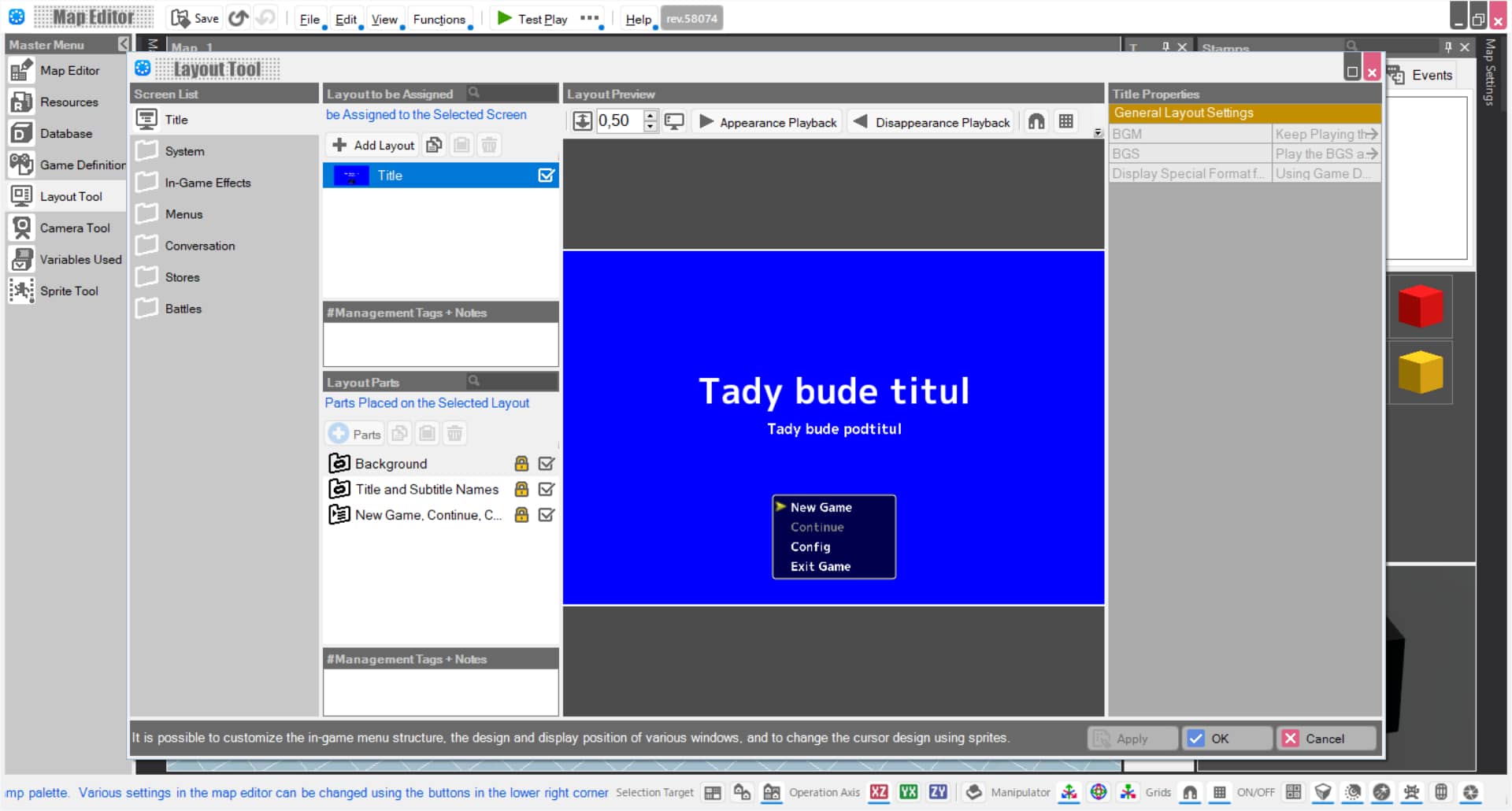Click the move manipulator icon in status bar
This screenshot has width=1512, height=811.
[1069, 792]
